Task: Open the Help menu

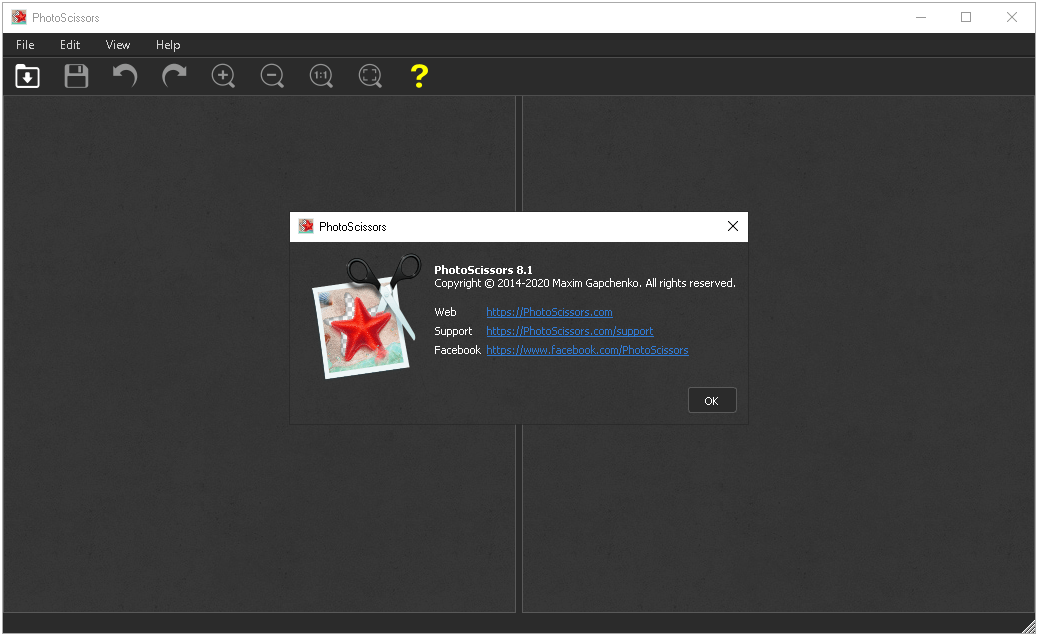Action: [x=168, y=45]
